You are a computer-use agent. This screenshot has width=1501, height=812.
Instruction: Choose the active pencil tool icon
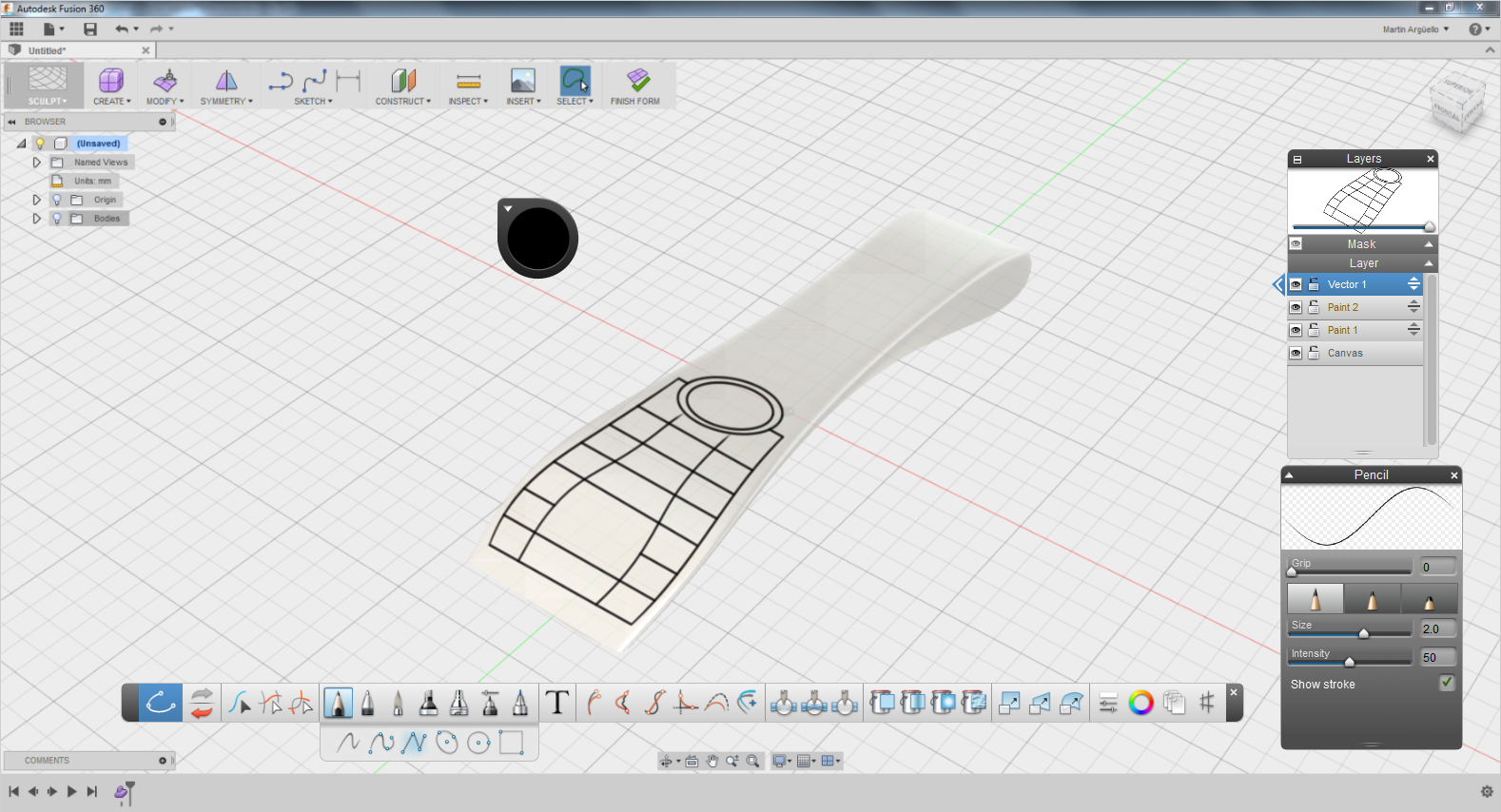pyautogui.click(x=337, y=704)
